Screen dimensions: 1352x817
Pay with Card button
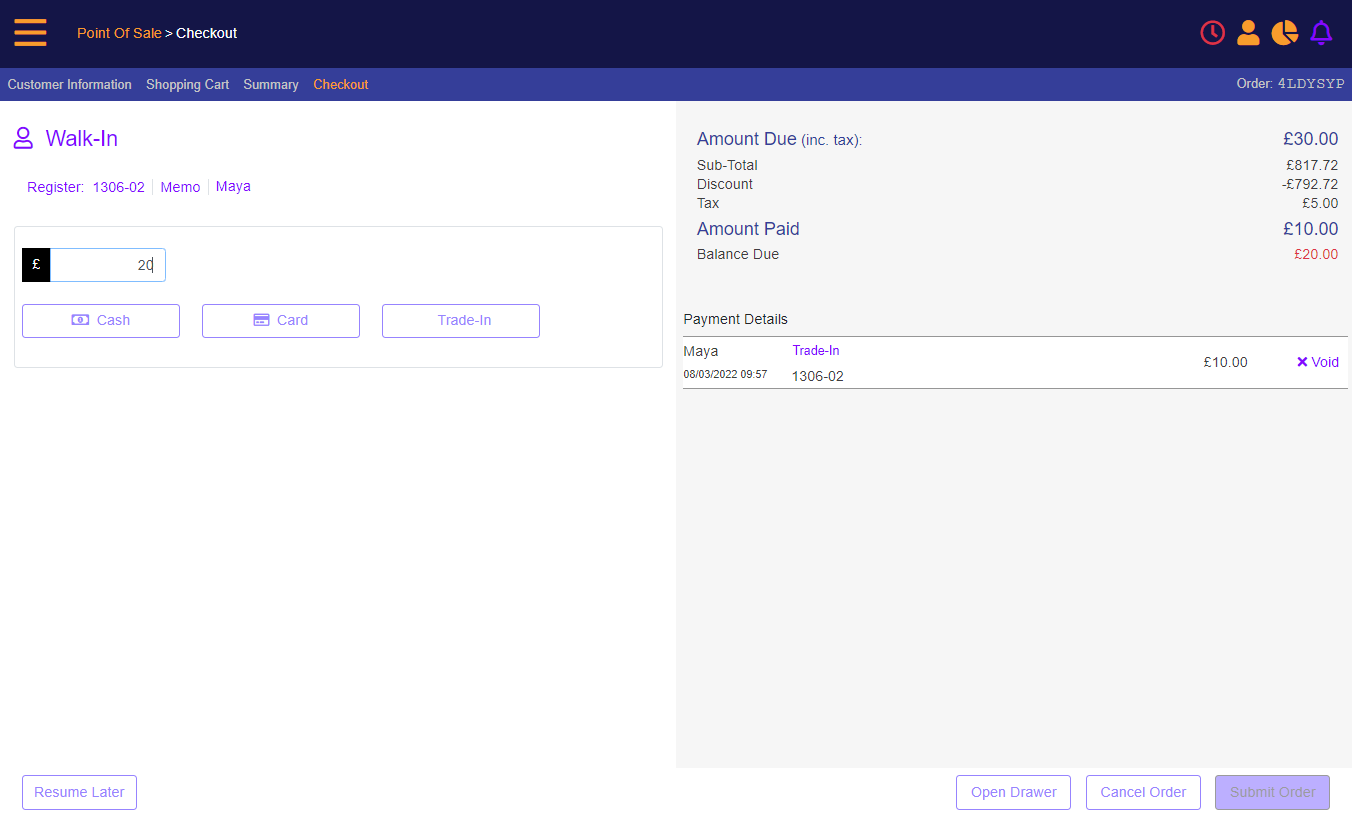(281, 321)
